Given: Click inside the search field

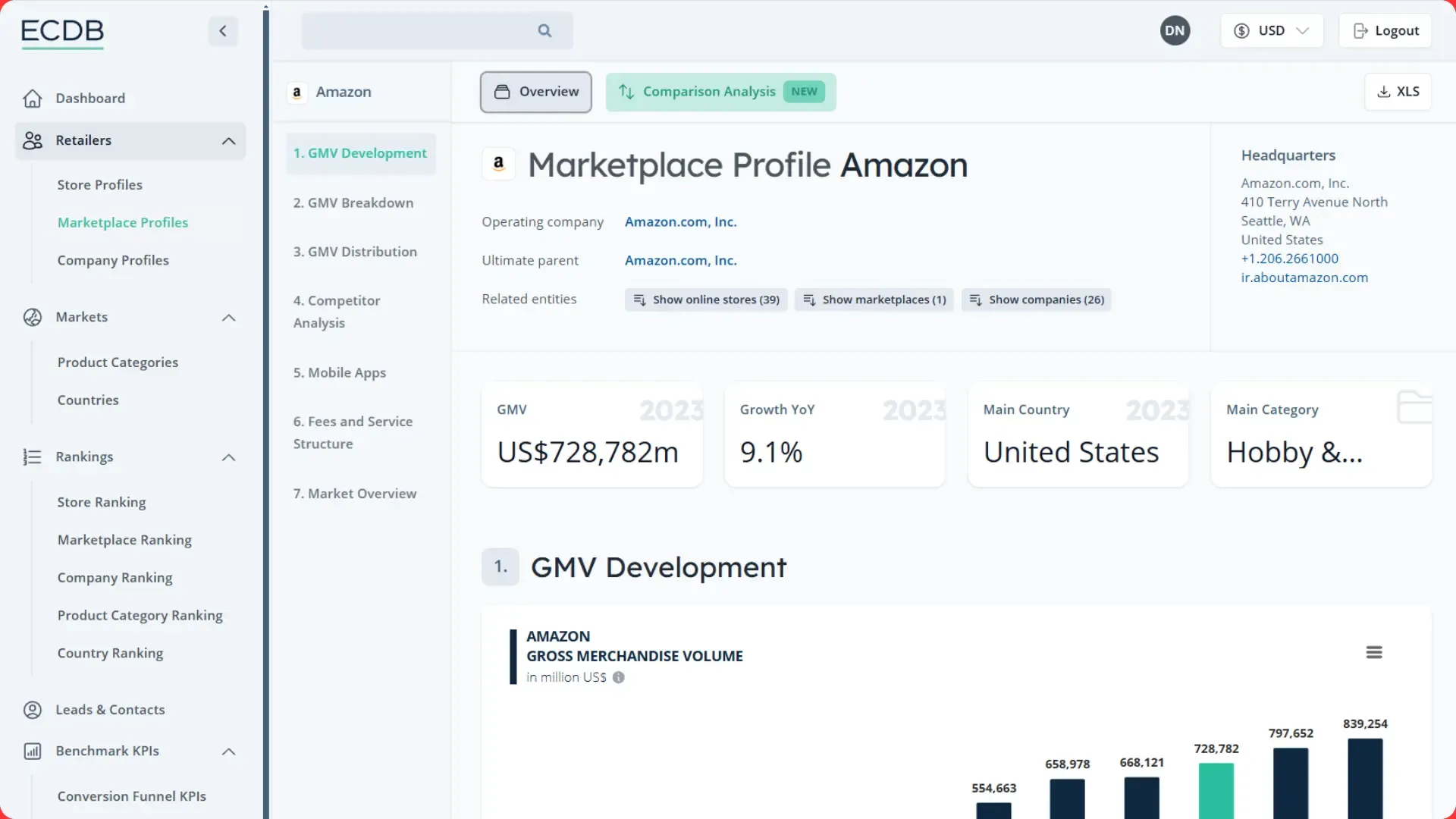Looking at the screenshot, I should [x=437, y=31].
